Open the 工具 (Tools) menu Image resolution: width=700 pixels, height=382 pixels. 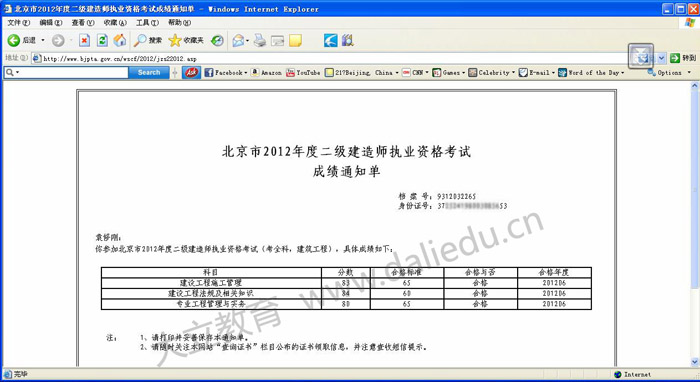(147, 22)
